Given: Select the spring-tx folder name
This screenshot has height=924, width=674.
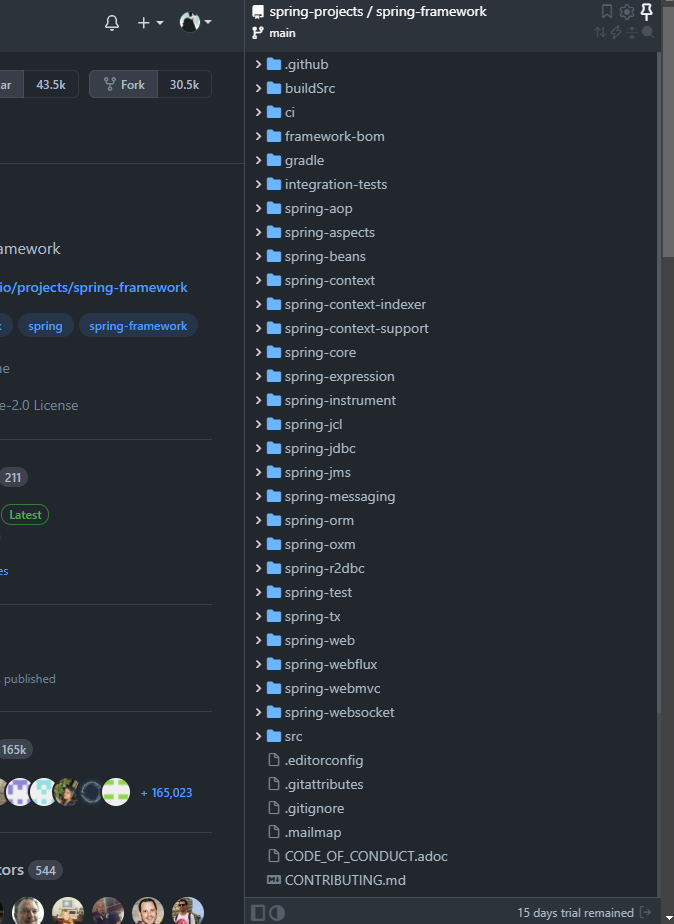Looking at the screenshot, I should (x=312, y=616).
